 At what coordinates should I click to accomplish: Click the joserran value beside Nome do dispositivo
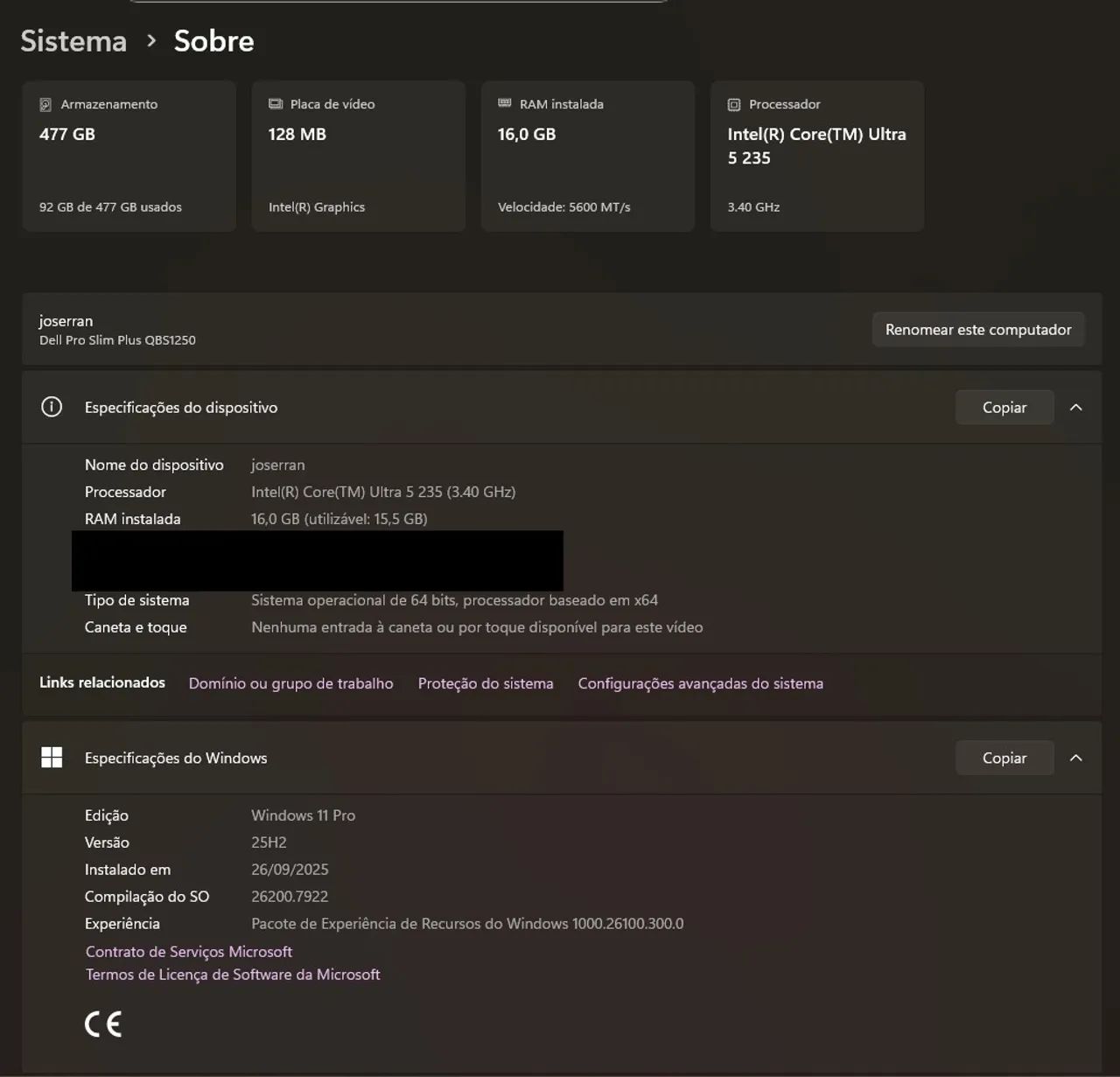(278, 465)
